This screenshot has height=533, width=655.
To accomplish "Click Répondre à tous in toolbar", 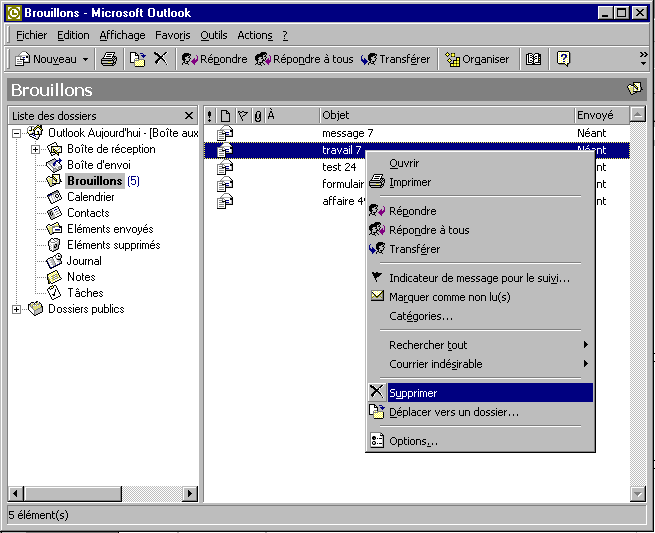I will [x=304, y=59].
